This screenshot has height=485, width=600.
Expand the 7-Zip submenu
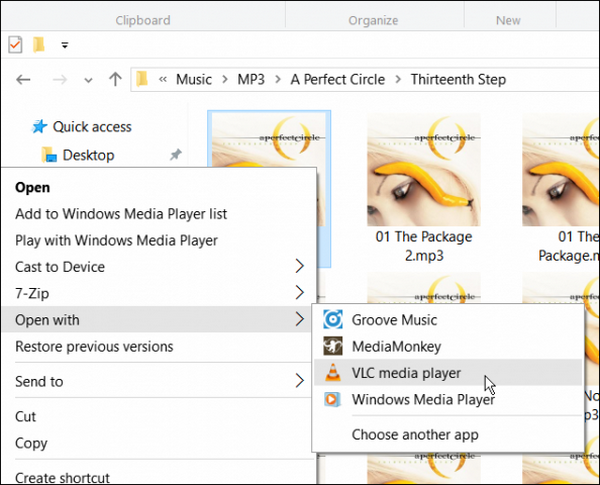299,293
